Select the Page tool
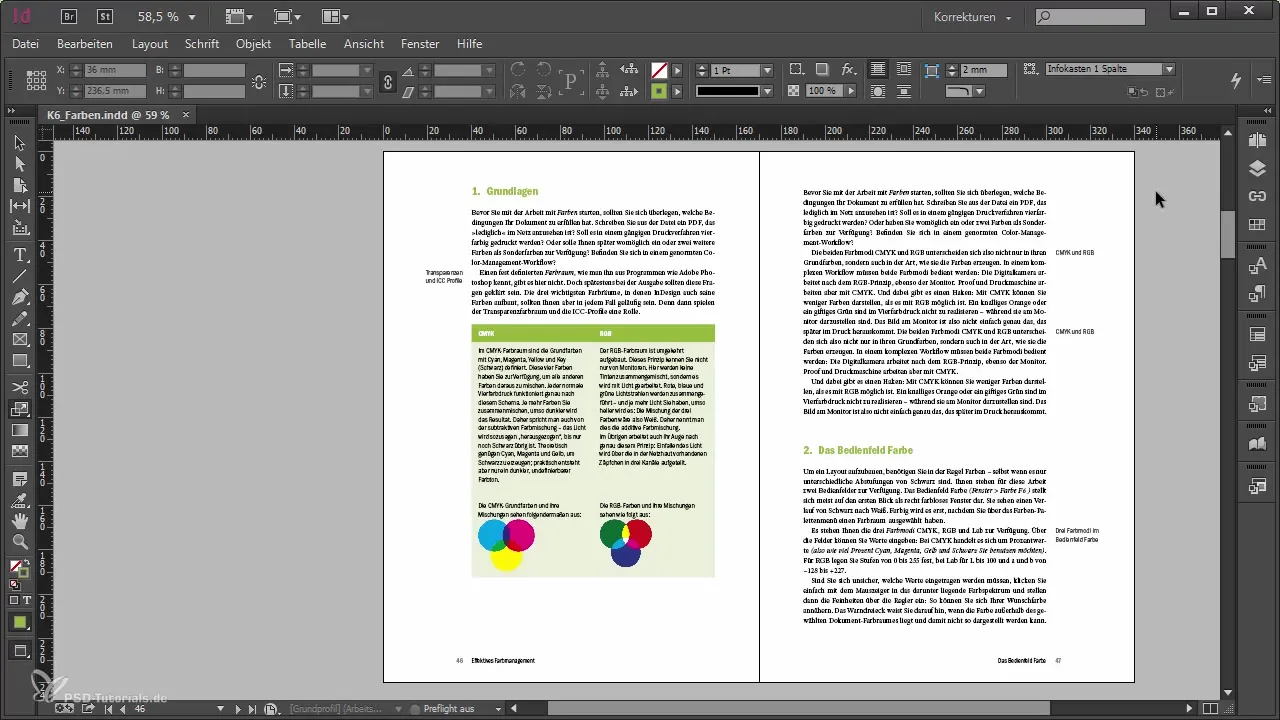Viewport: 1280px width, 720px height. point(19,185)
